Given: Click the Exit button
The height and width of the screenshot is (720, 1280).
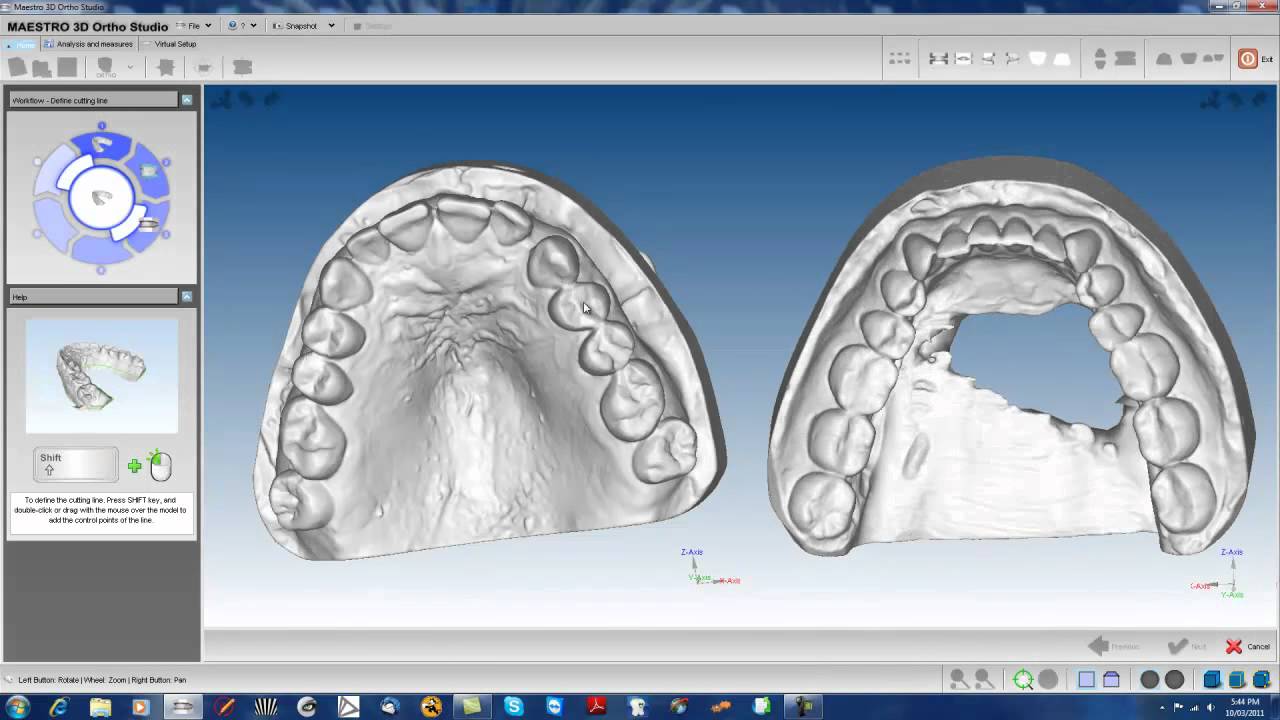Looking at the screenshot, I should click(1256, 59).
